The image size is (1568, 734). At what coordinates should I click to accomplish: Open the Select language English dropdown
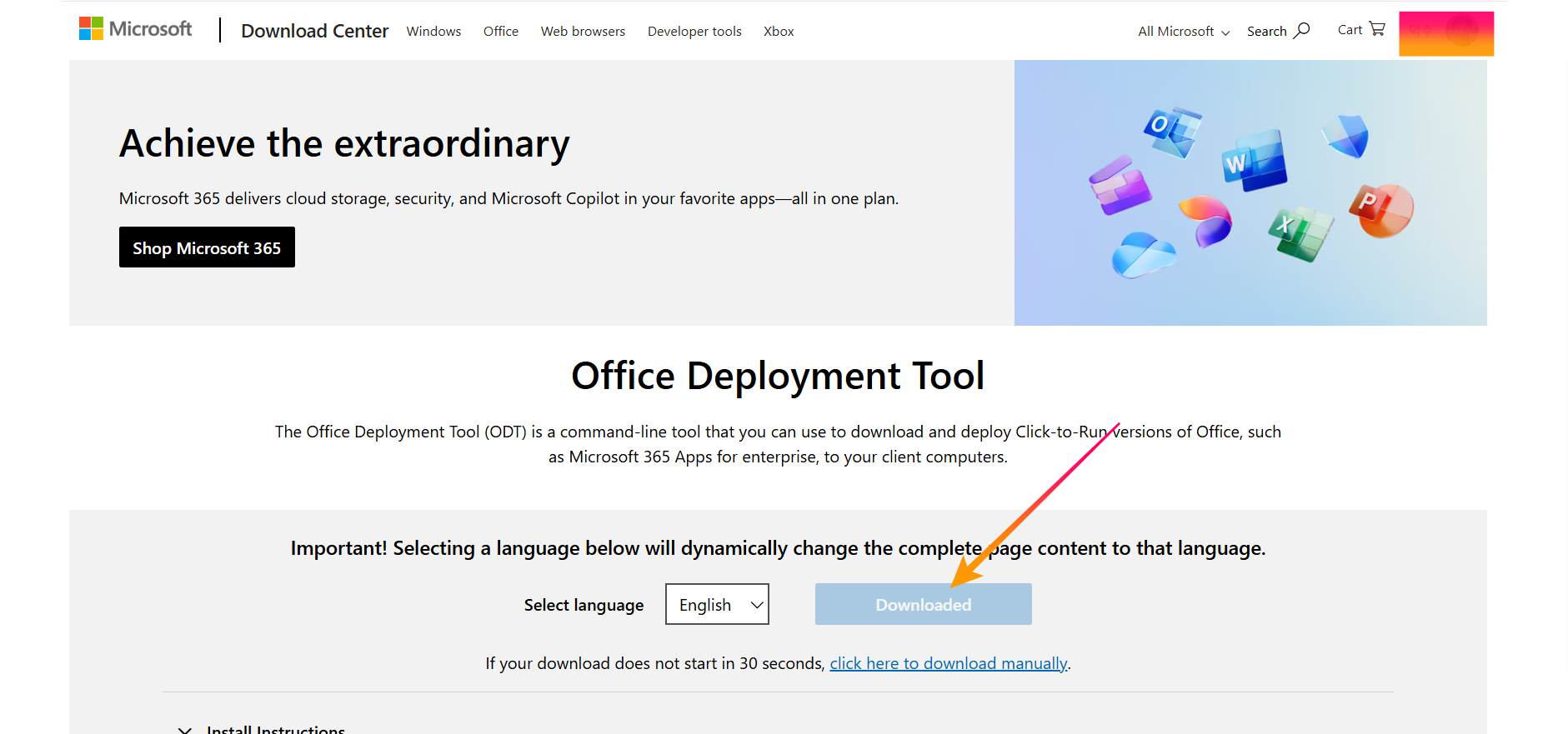coord(717,604)
